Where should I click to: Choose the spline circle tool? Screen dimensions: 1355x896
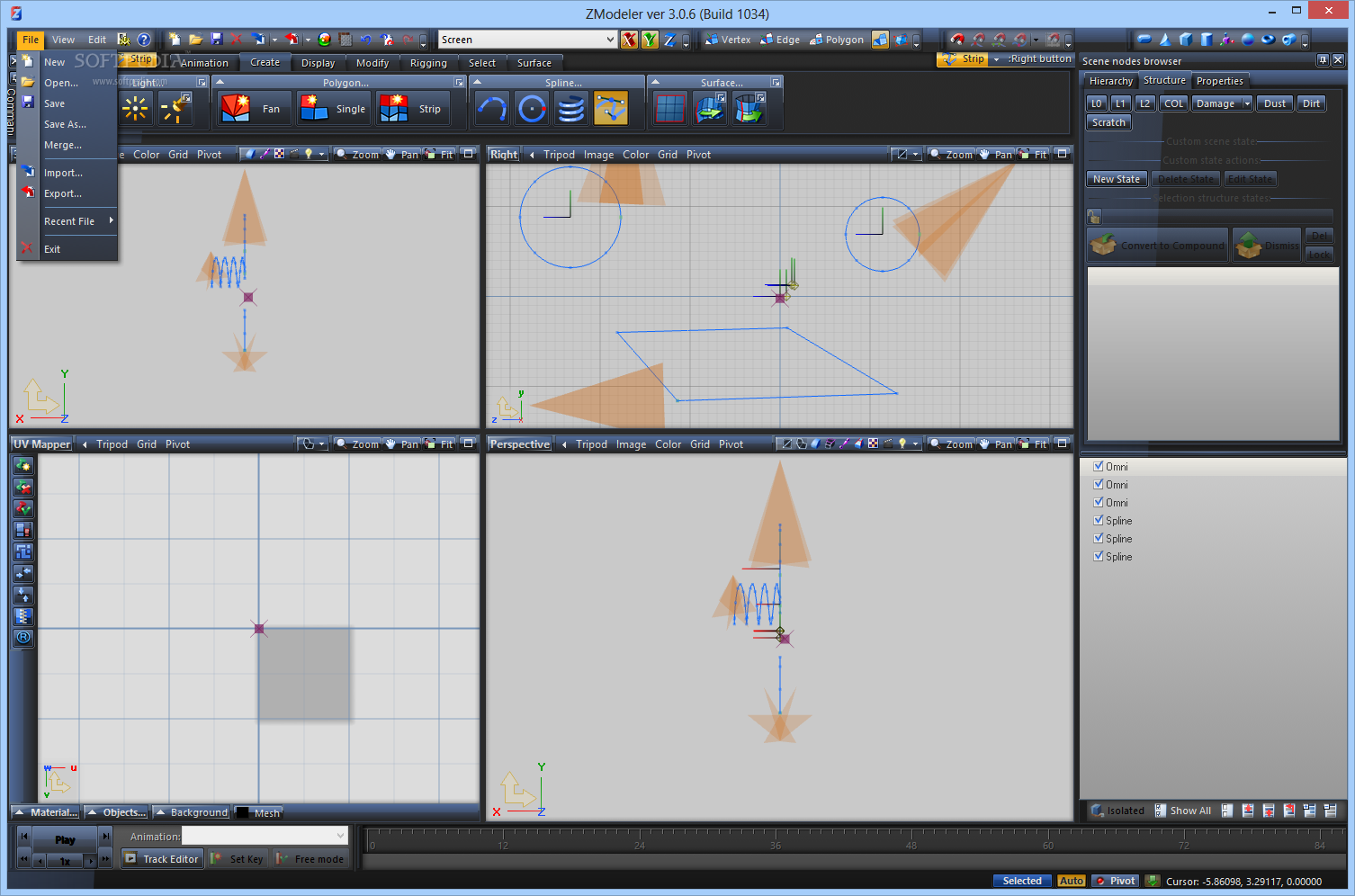[x=532, y=109]
